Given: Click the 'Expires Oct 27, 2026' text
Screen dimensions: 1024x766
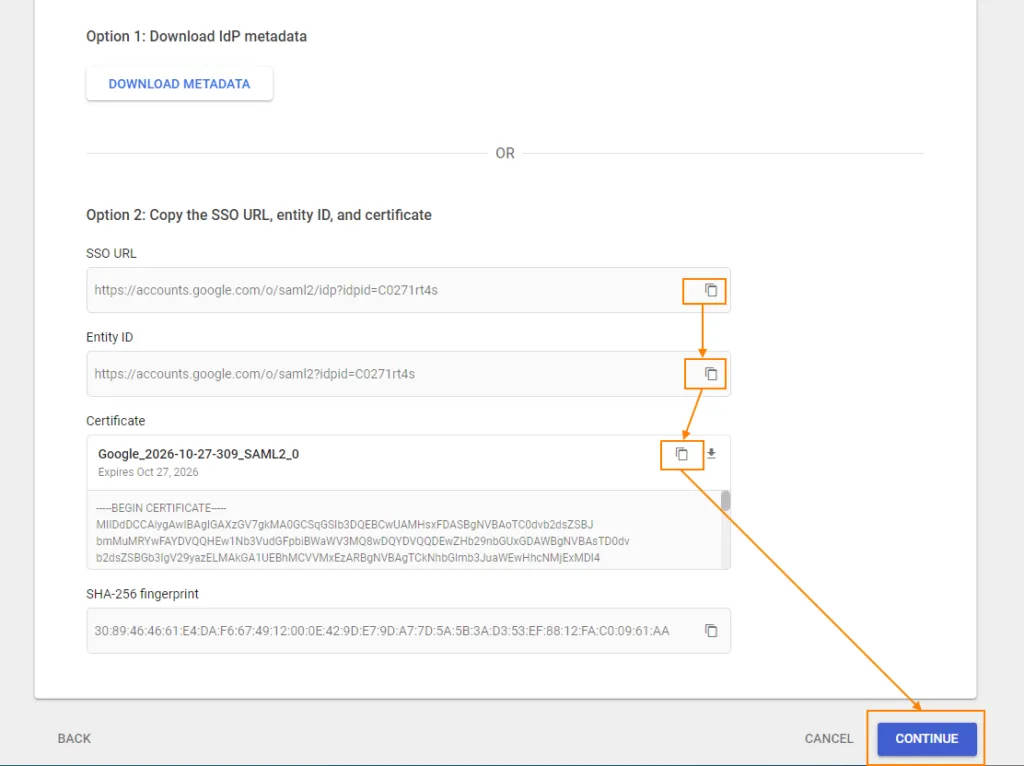Looking at the screenshot, I should click(x=148, y=472).
